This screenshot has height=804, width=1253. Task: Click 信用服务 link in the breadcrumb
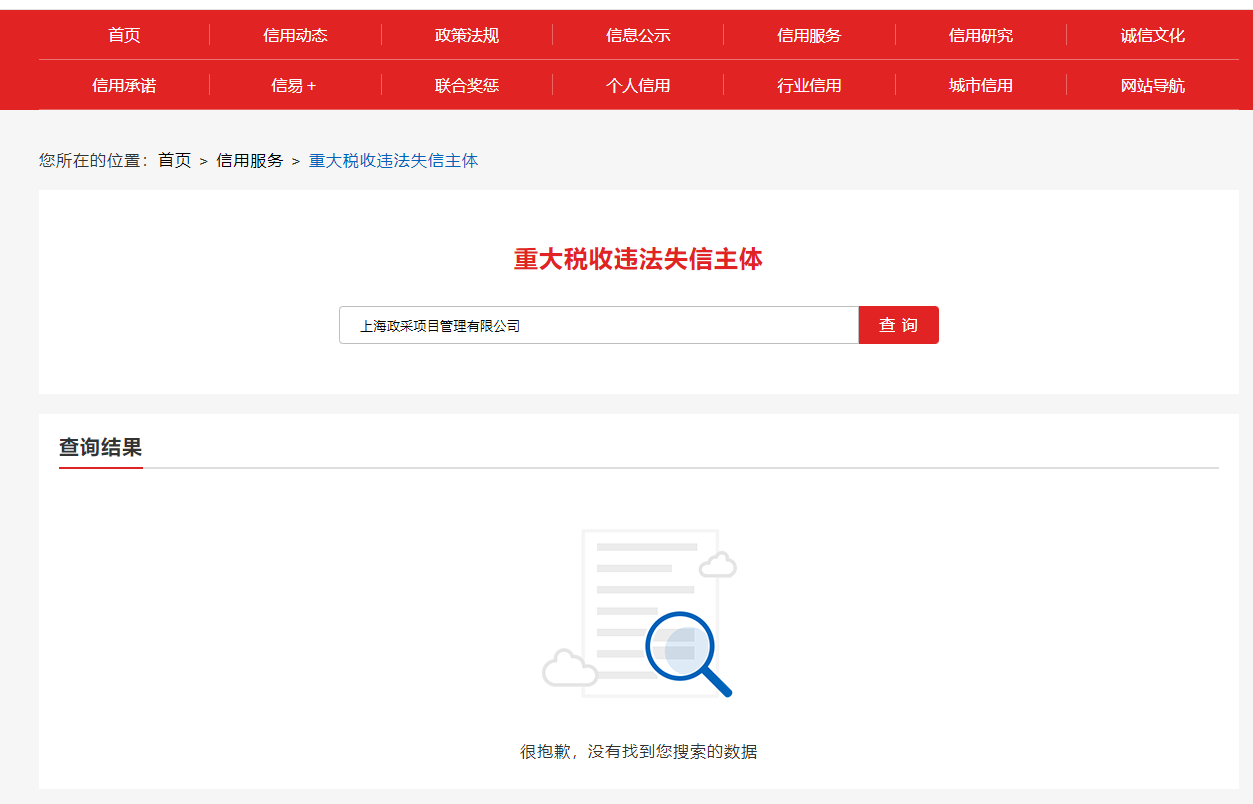click(250, 160)
